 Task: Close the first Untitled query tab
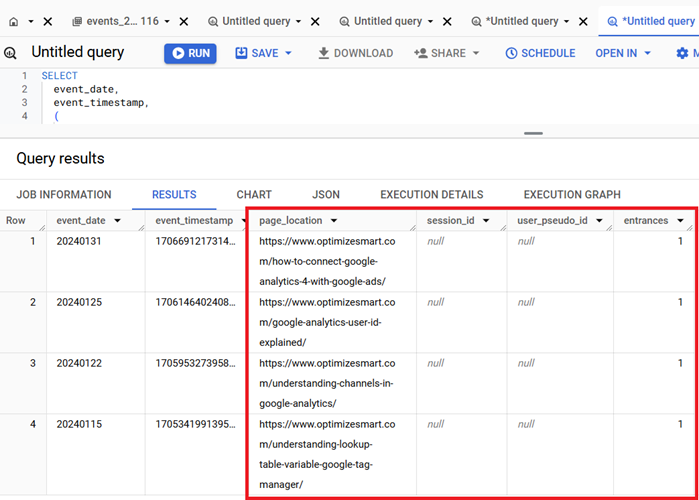click(315, 21)
